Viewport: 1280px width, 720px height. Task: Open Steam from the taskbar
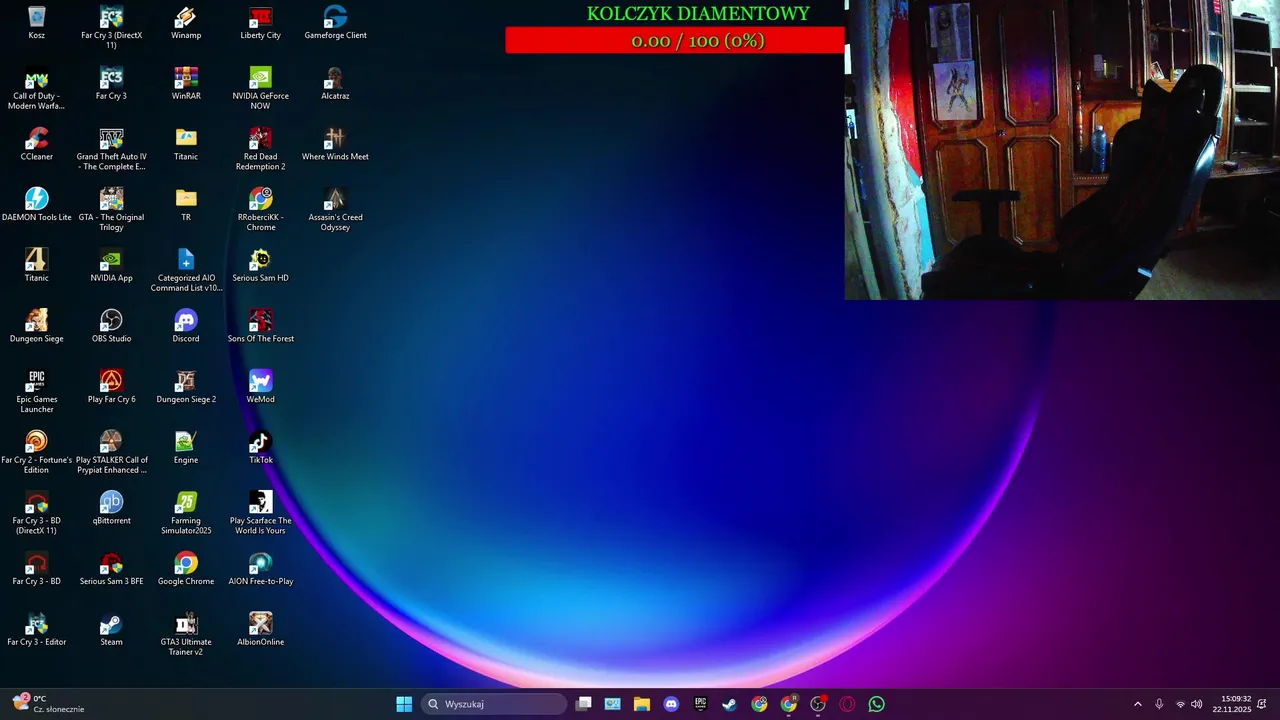tap(730, 704)
